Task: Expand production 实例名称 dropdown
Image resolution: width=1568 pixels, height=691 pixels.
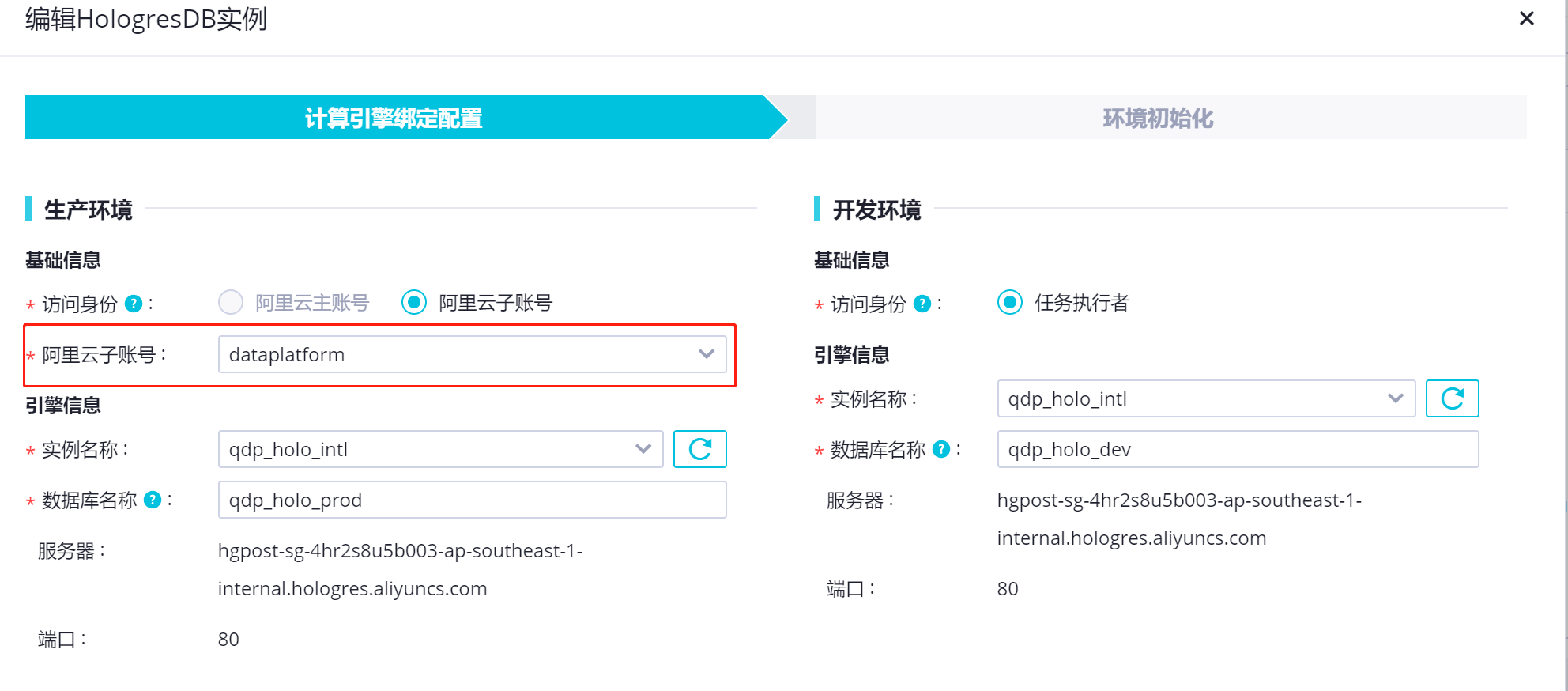Action: 440,449
